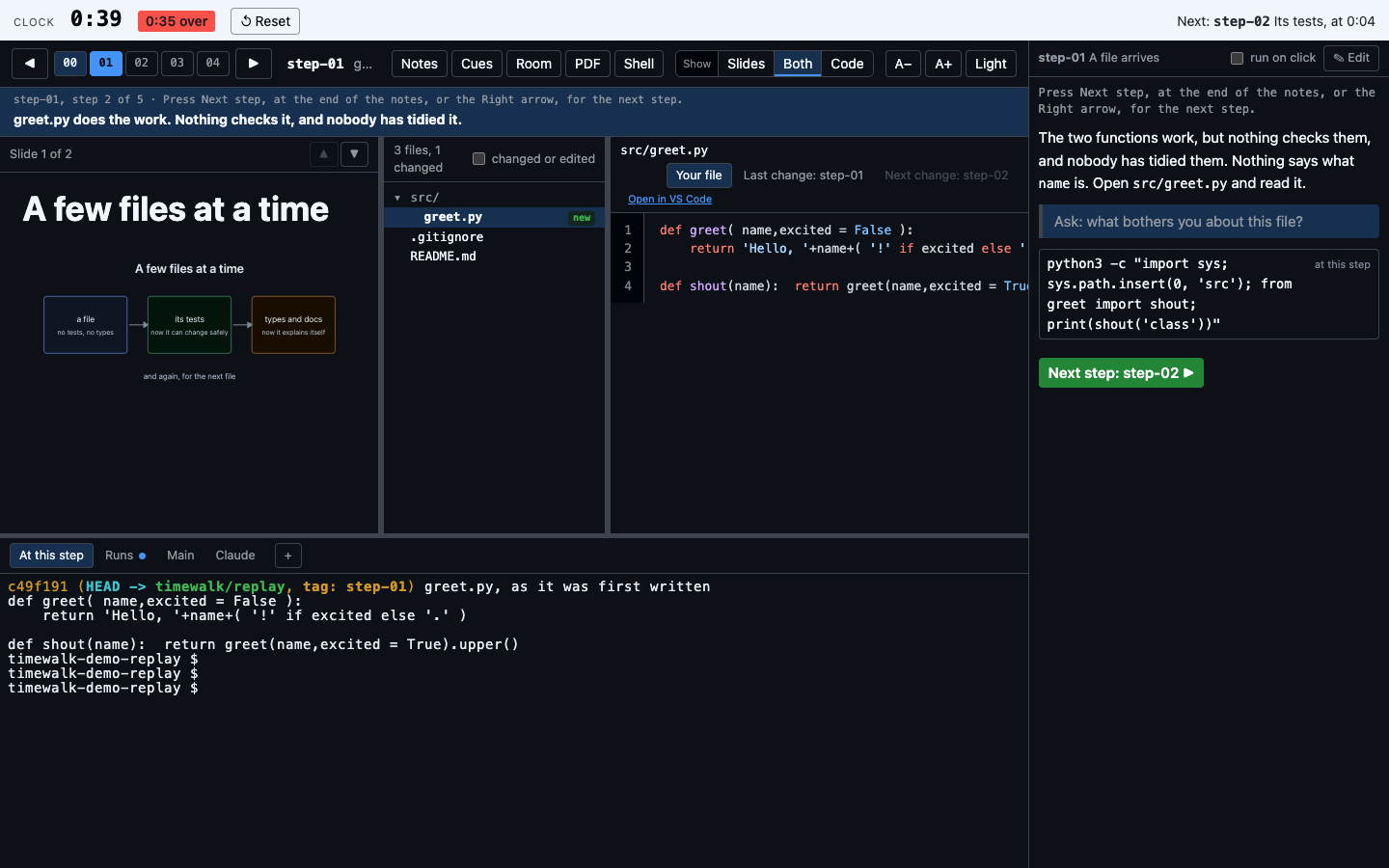Image resolution: width=1389 pixels, height=868 pixels.
Task: Switch to the Claude tab
Action: pyautogui.click(x=235, y=556)
